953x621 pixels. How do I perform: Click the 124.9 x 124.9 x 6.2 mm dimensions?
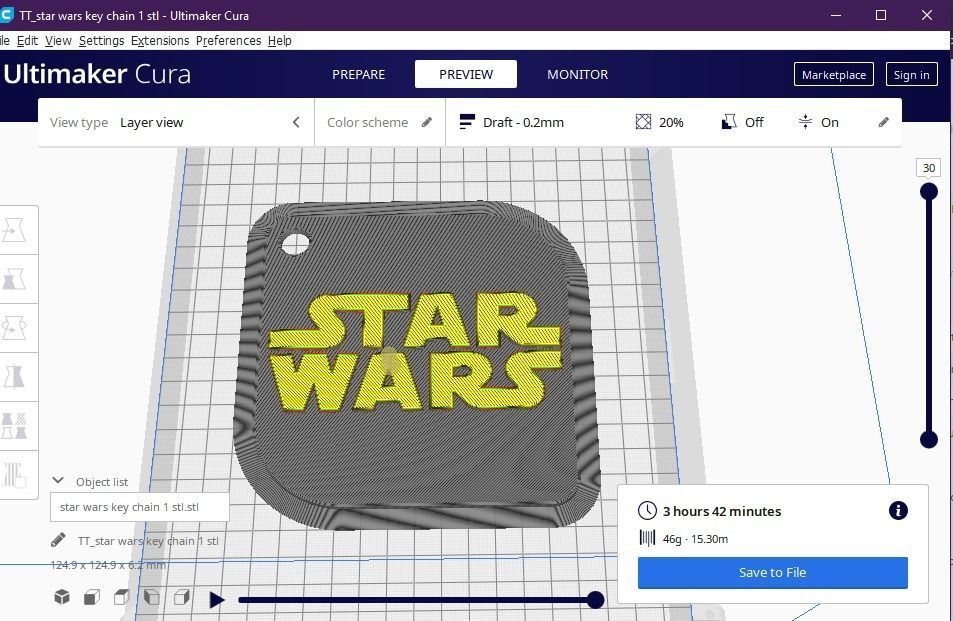(x=108, y=565)
